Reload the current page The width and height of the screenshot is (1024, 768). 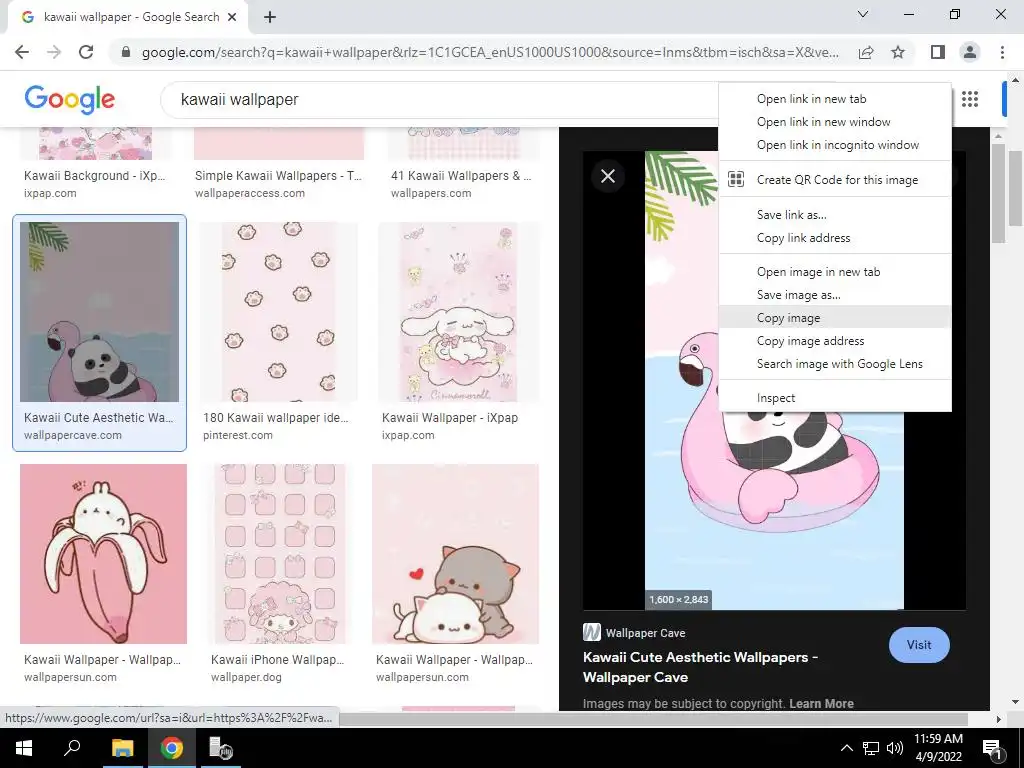[86, 52]
